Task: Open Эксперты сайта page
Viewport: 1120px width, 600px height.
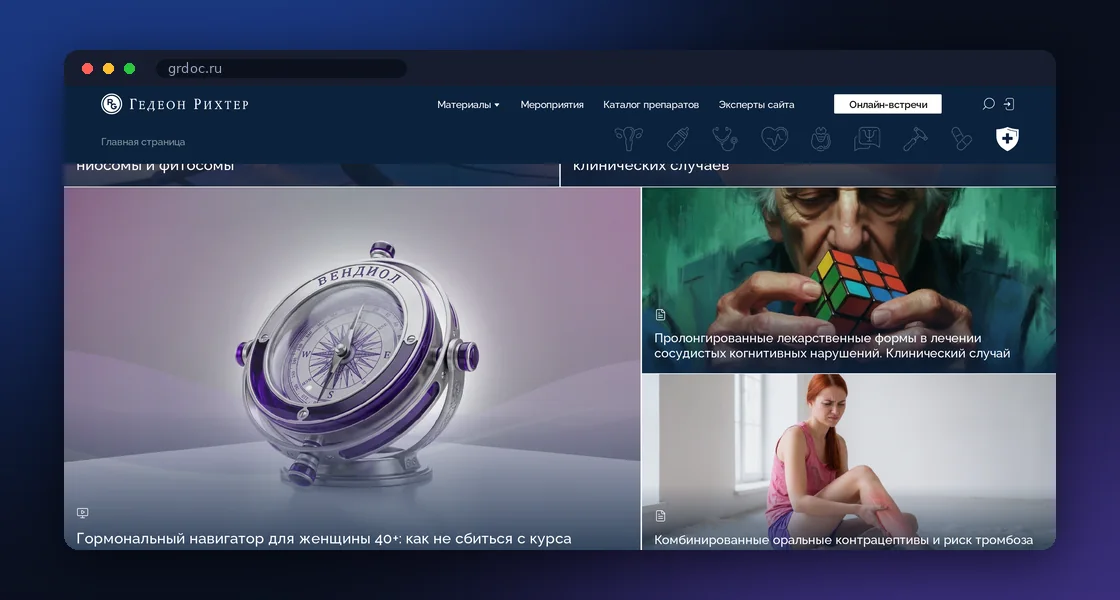Action: point(756,105)
